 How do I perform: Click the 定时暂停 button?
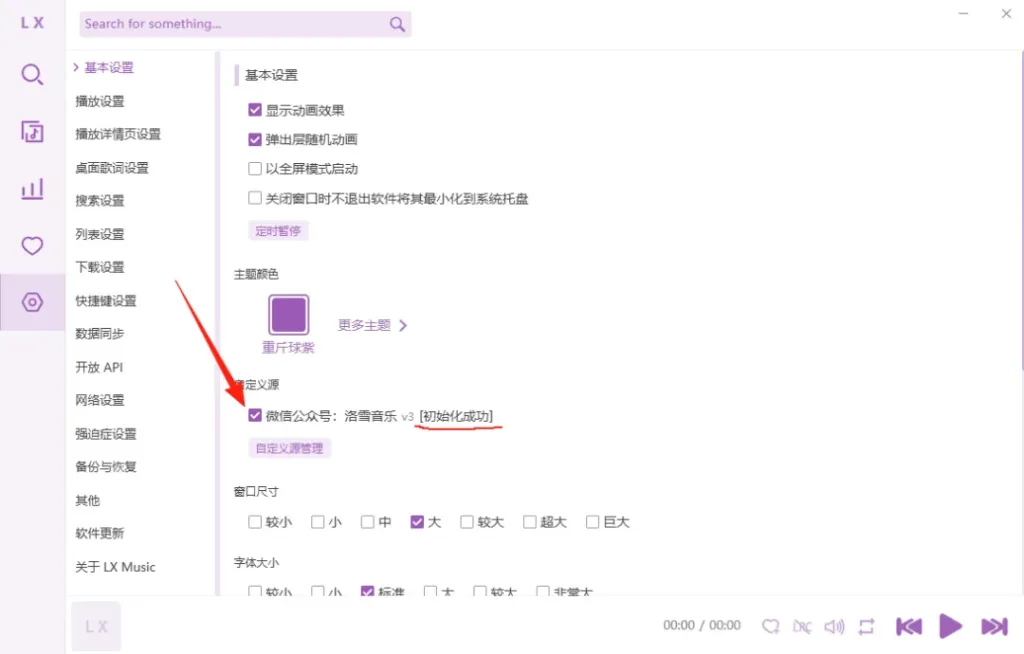(x=278, y=231)
